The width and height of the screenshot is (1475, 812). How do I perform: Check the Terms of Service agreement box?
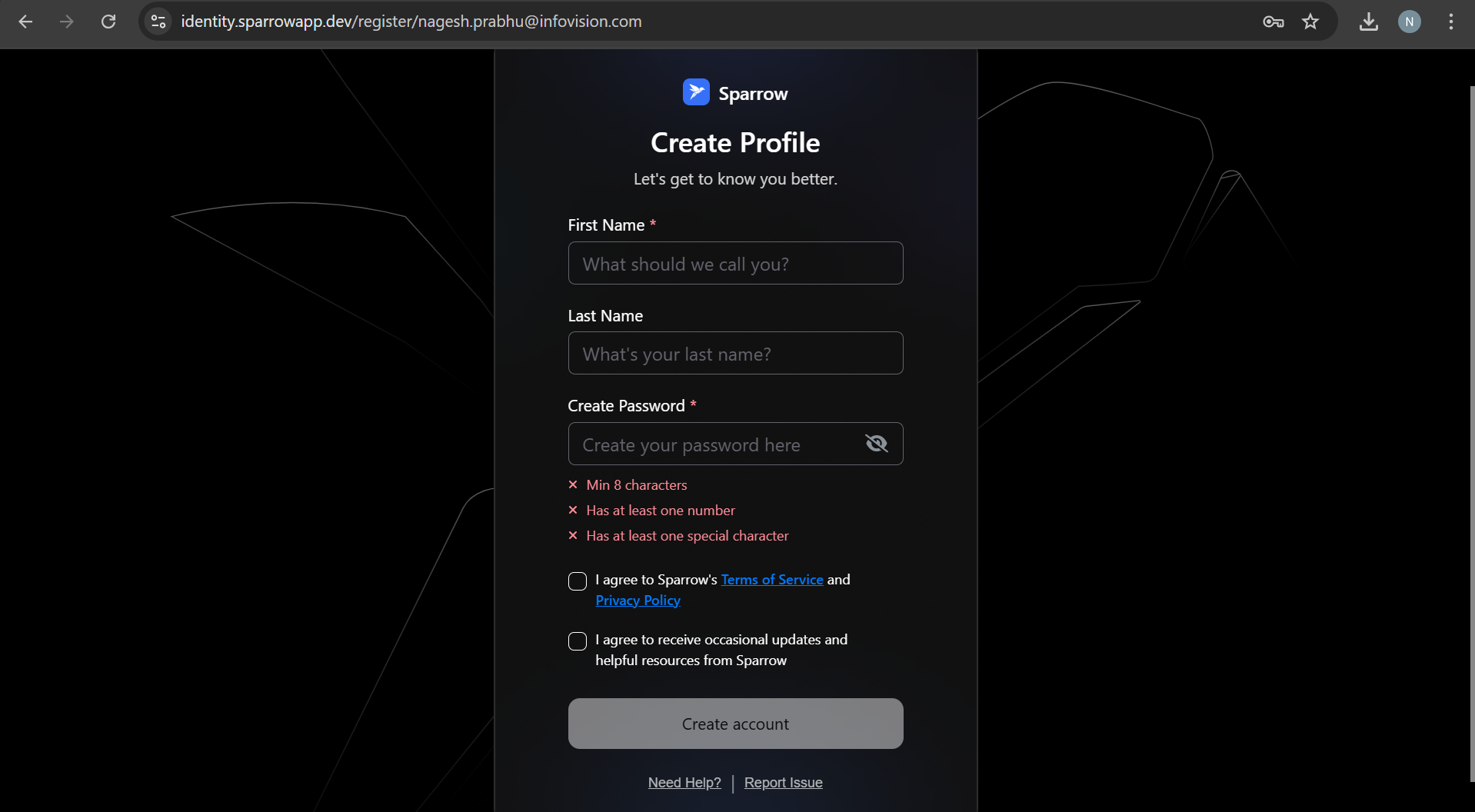[x=578, y=581]
